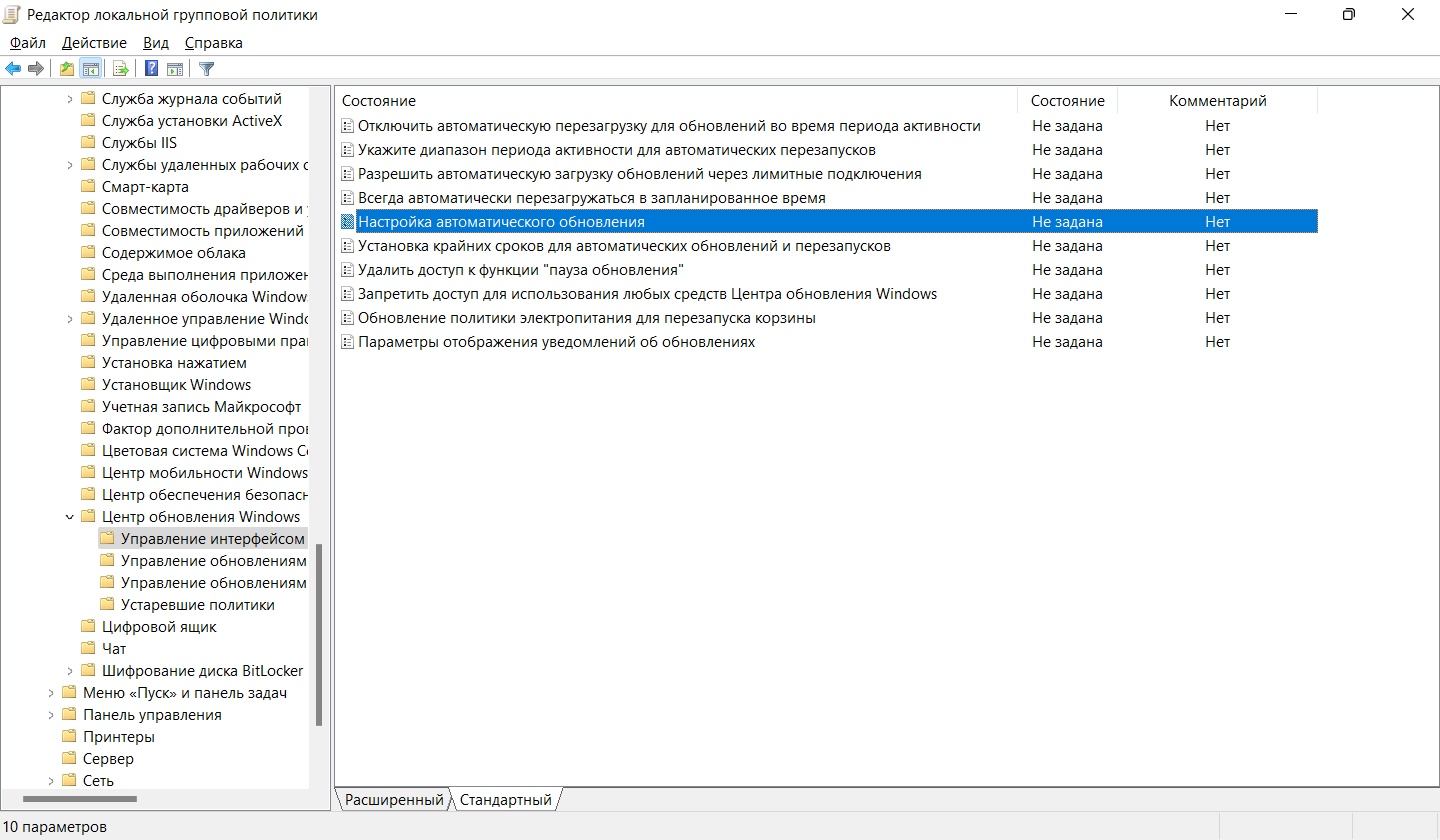Open Help via blue question mark icon

coord(151,69)
